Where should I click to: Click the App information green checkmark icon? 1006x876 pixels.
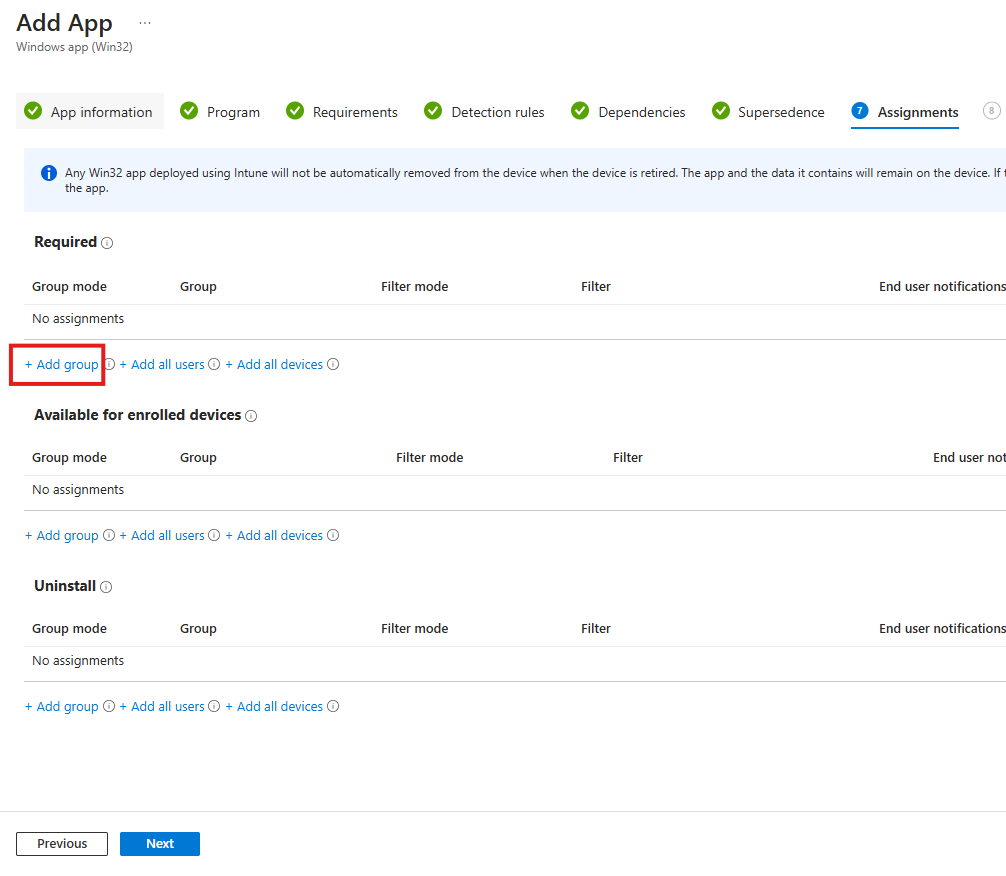(33, 111)
